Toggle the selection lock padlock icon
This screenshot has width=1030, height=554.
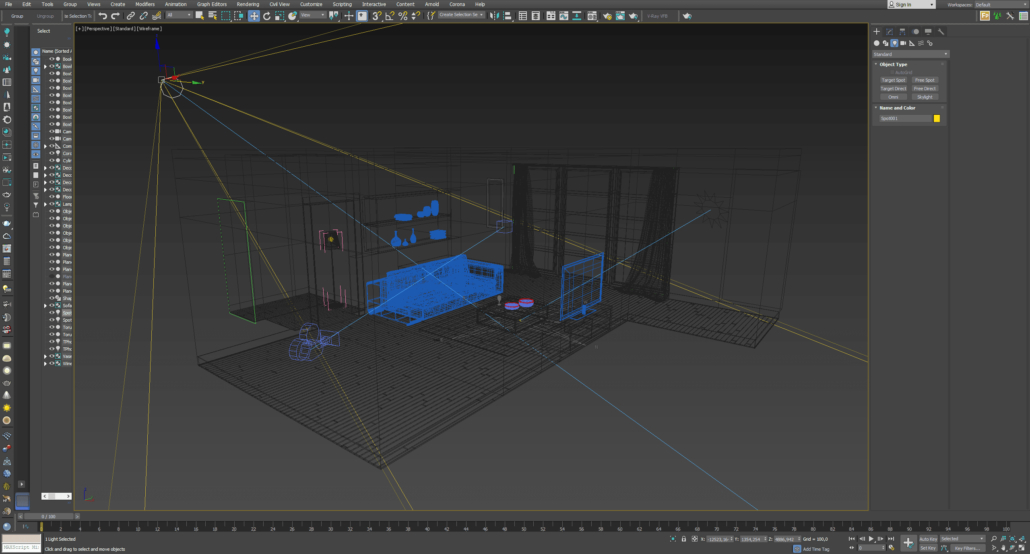[684, 539]
